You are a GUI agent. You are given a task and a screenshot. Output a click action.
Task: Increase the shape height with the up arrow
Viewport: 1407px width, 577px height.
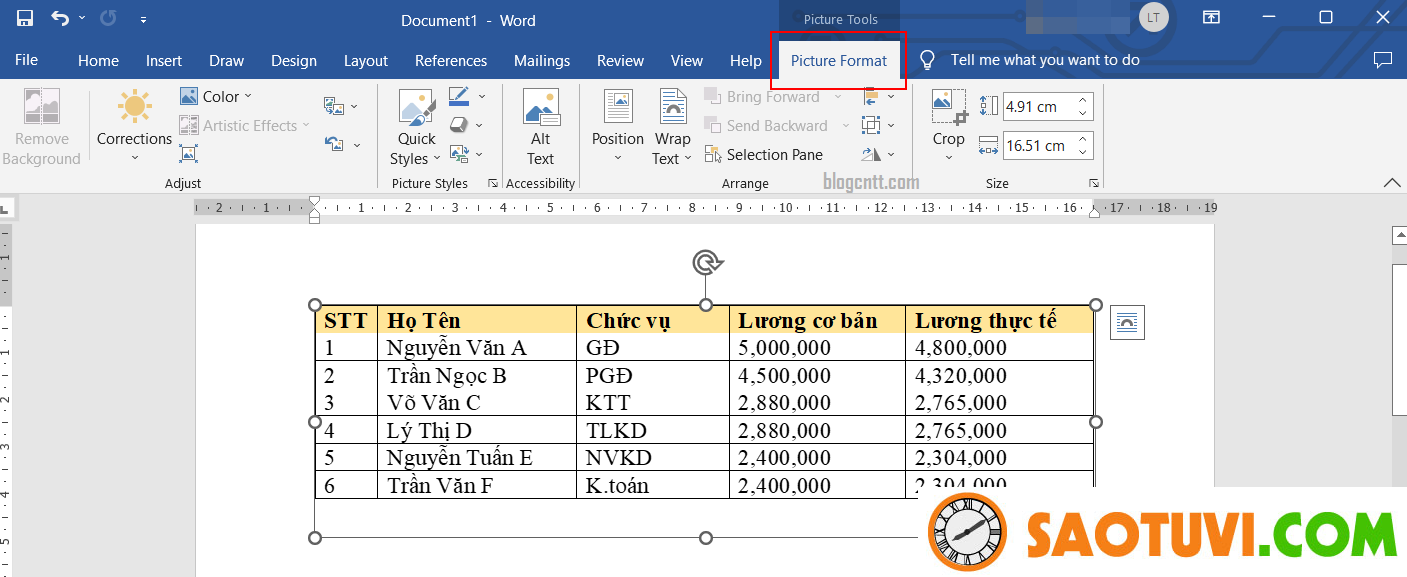tap(1083, 101)
